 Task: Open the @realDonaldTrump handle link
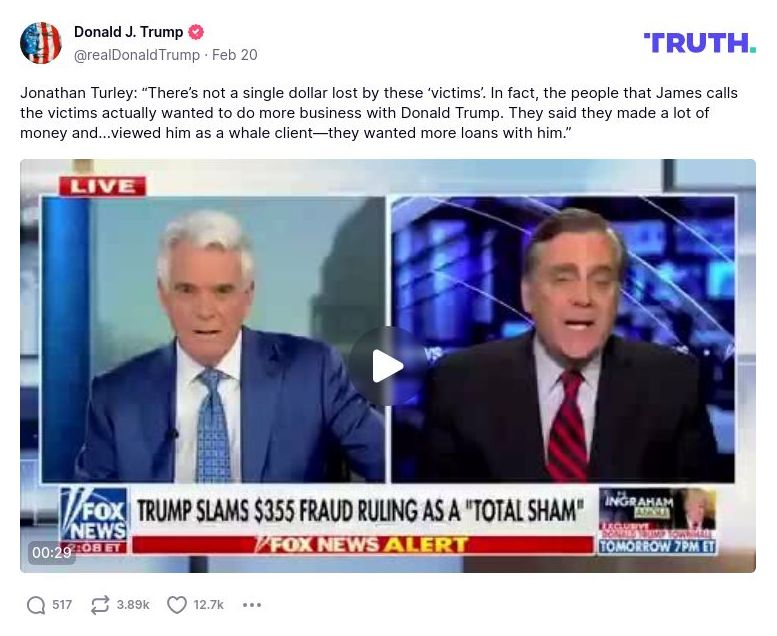coord(137,55)
